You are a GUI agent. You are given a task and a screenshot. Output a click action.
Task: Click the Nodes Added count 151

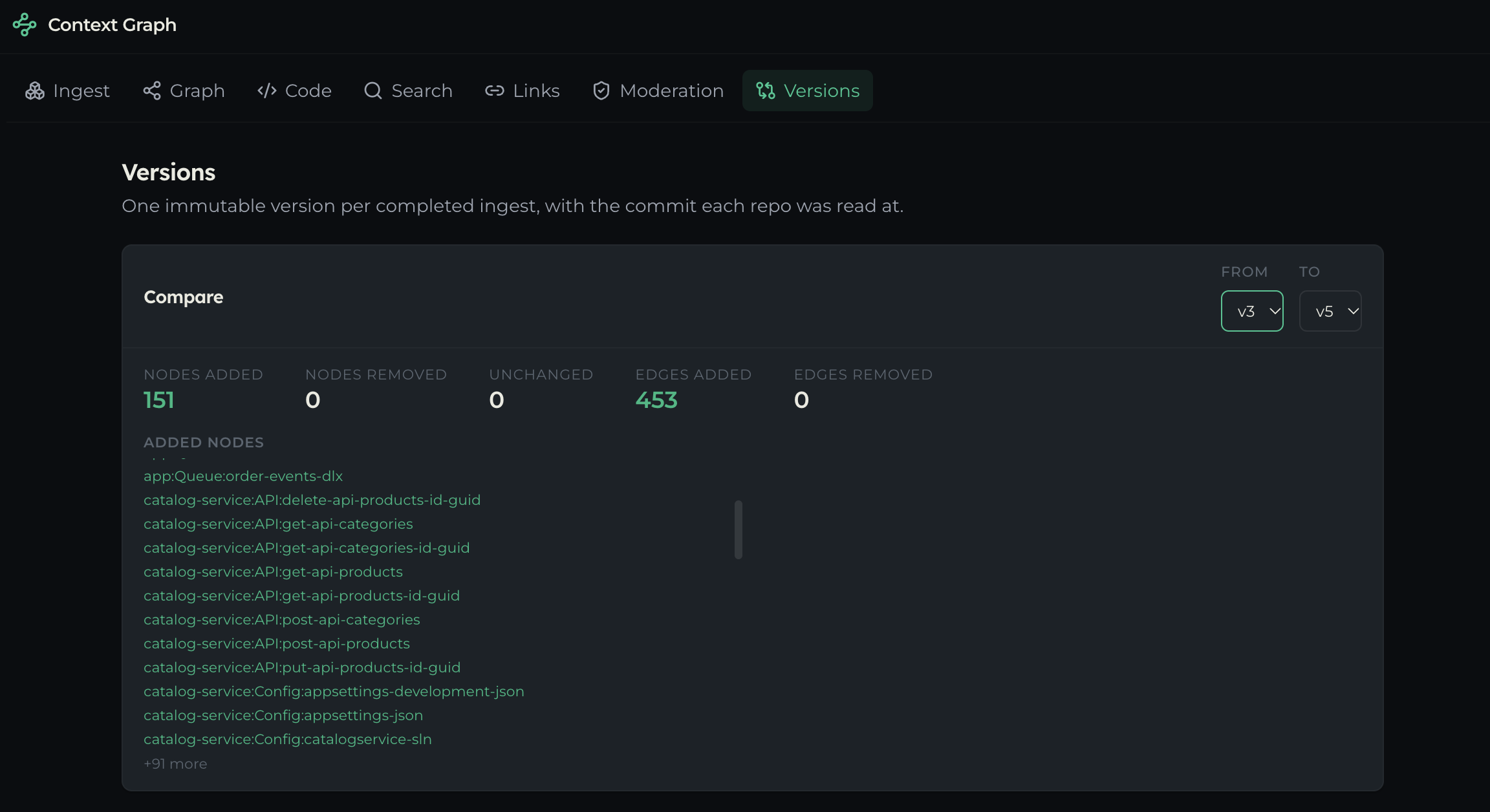(159, 400)
